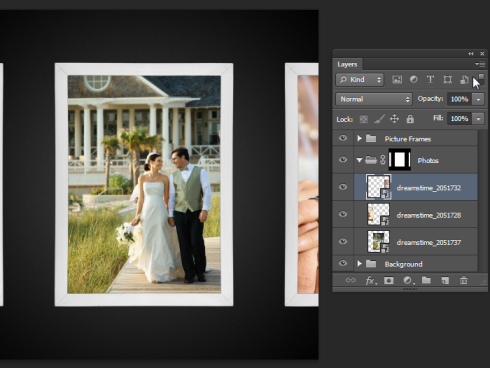
Task: Click the Fill 100% value field
Action: pyautogui.click(x=459, y=118)
